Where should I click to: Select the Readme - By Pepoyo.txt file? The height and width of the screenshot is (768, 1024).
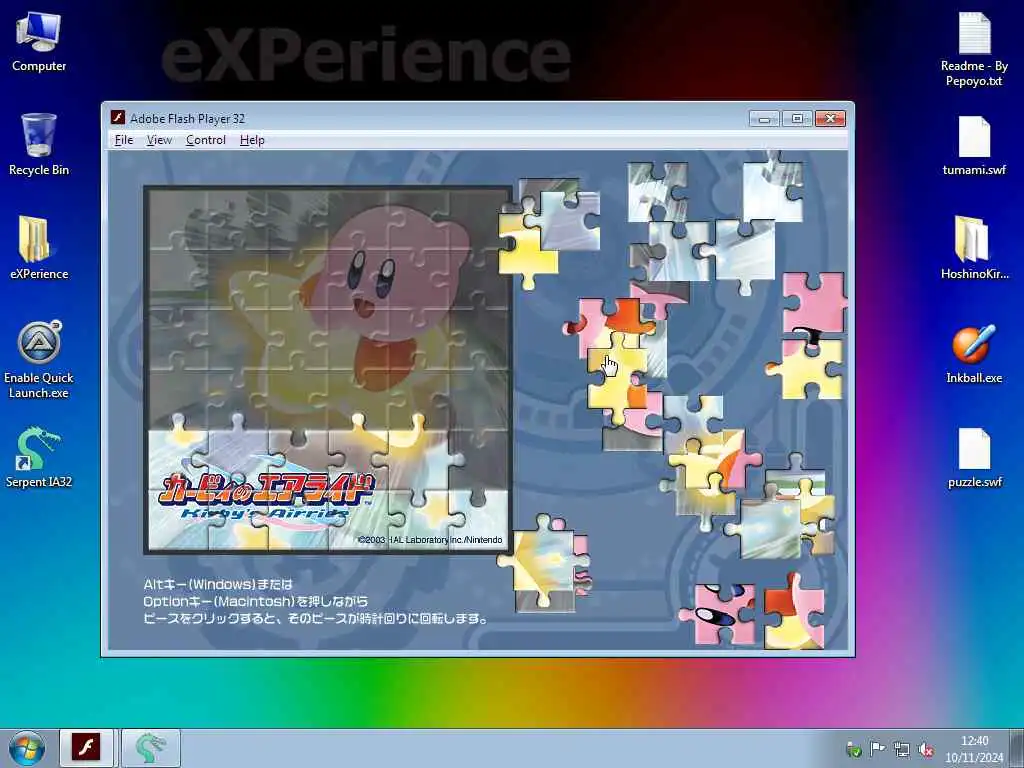pyautogui.click(x=974, y=49)
